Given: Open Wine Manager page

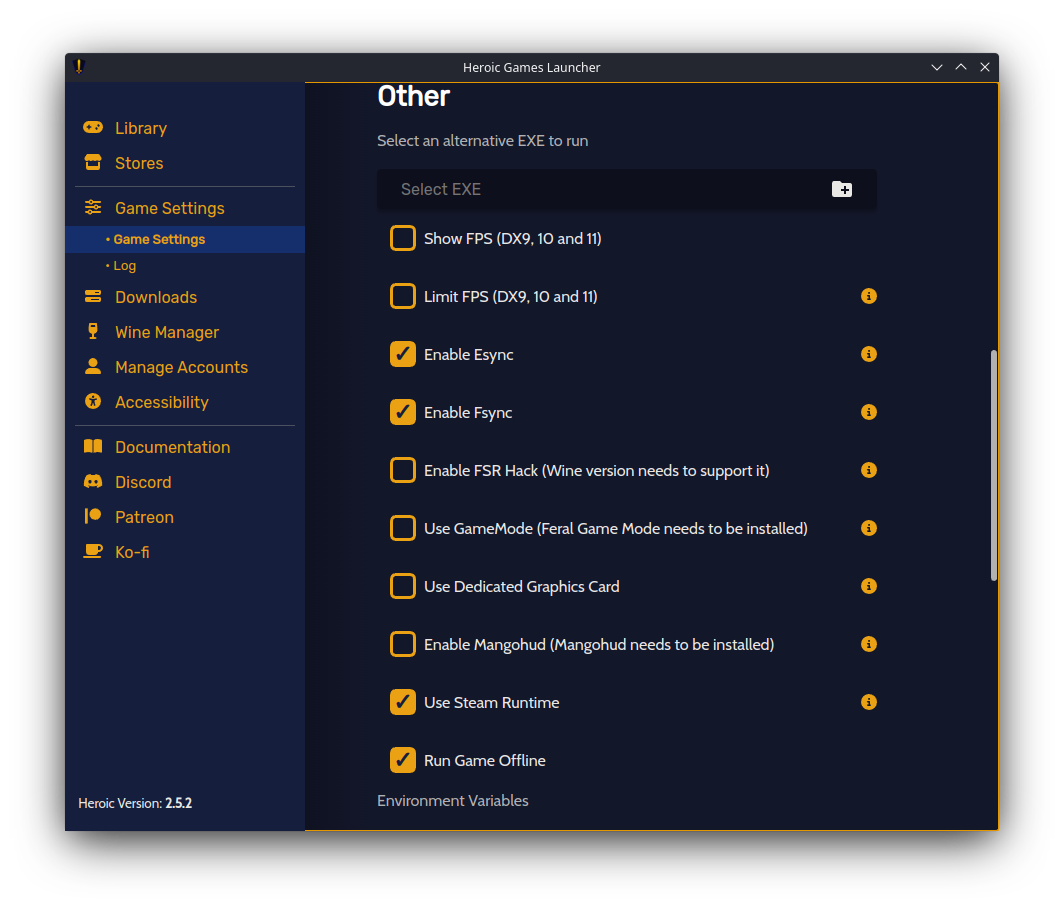Looking at the screenshot, I should coord(167,332).
